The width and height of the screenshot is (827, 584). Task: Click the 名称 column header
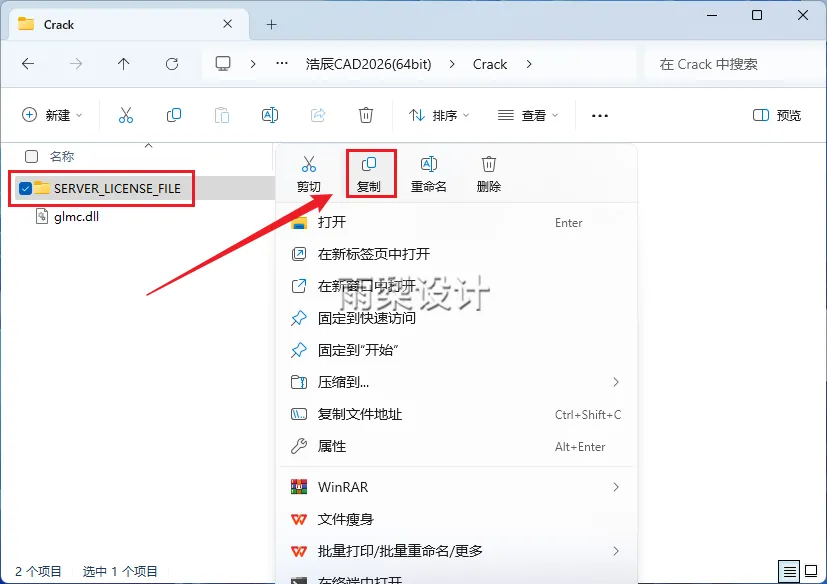coord(62,156)
